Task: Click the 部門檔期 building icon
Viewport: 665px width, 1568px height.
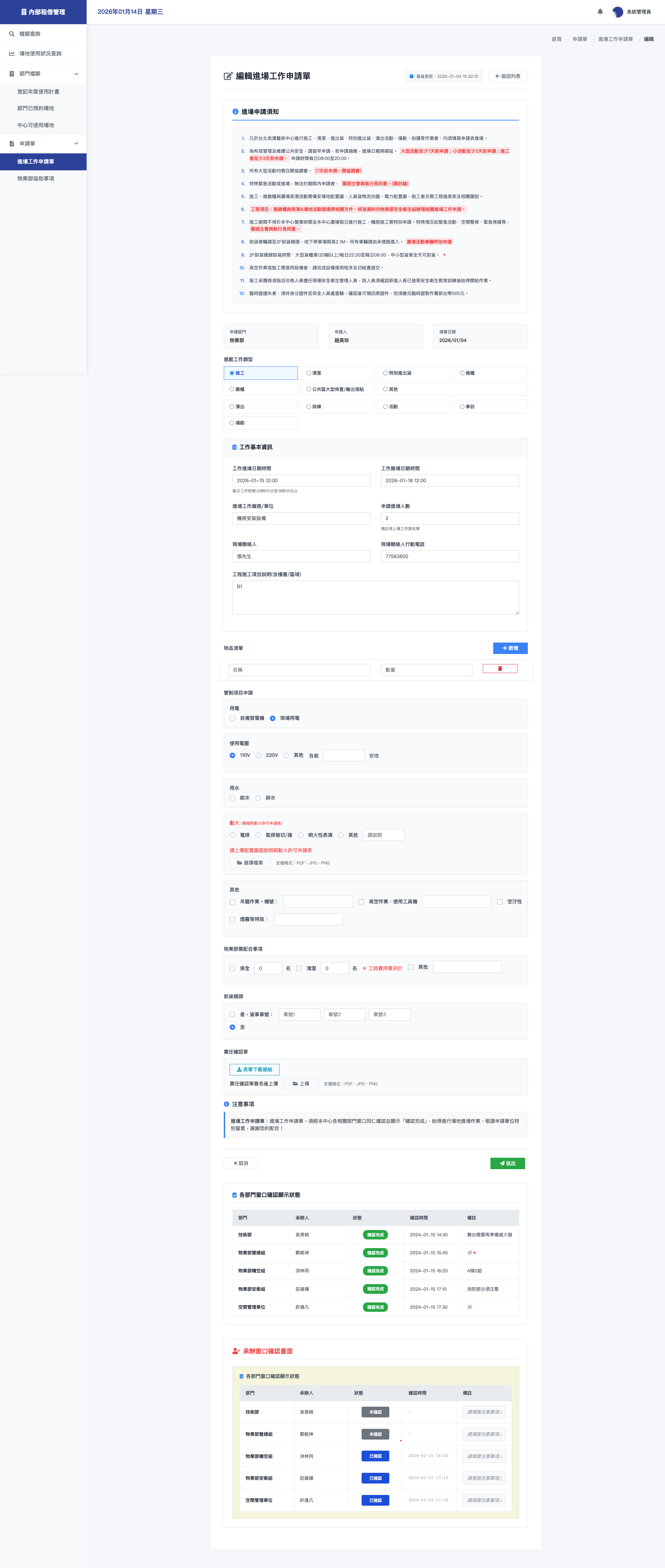Action: point(11,74)
